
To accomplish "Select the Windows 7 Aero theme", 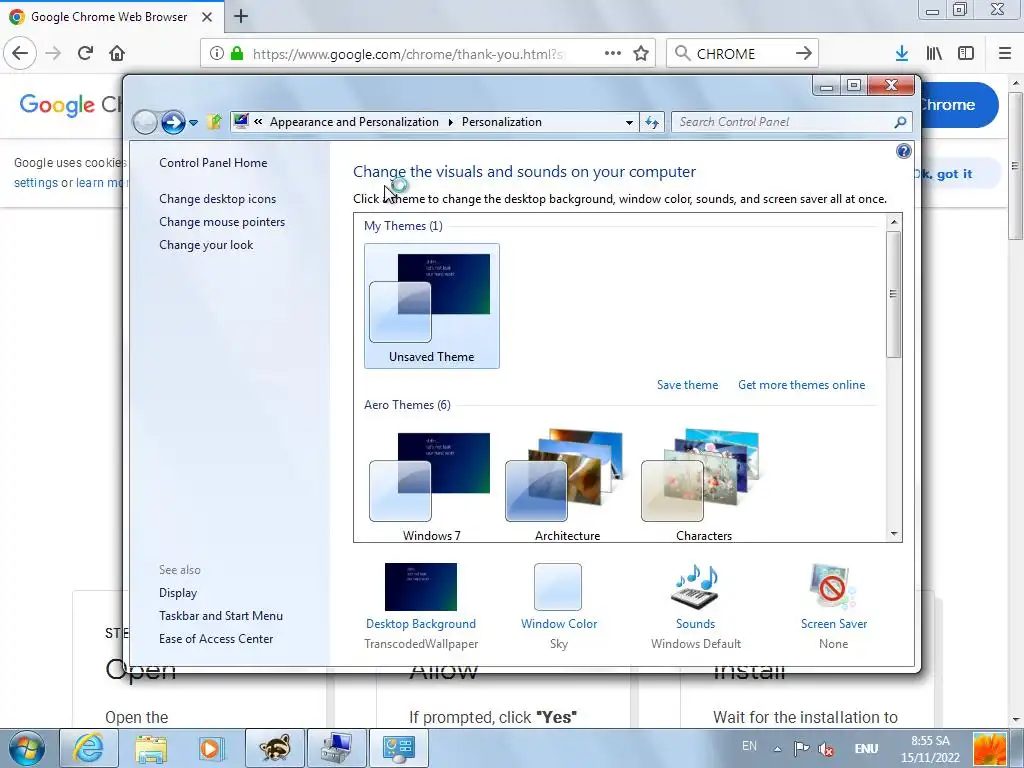I will pyautogui.click(x=432, y=486).
